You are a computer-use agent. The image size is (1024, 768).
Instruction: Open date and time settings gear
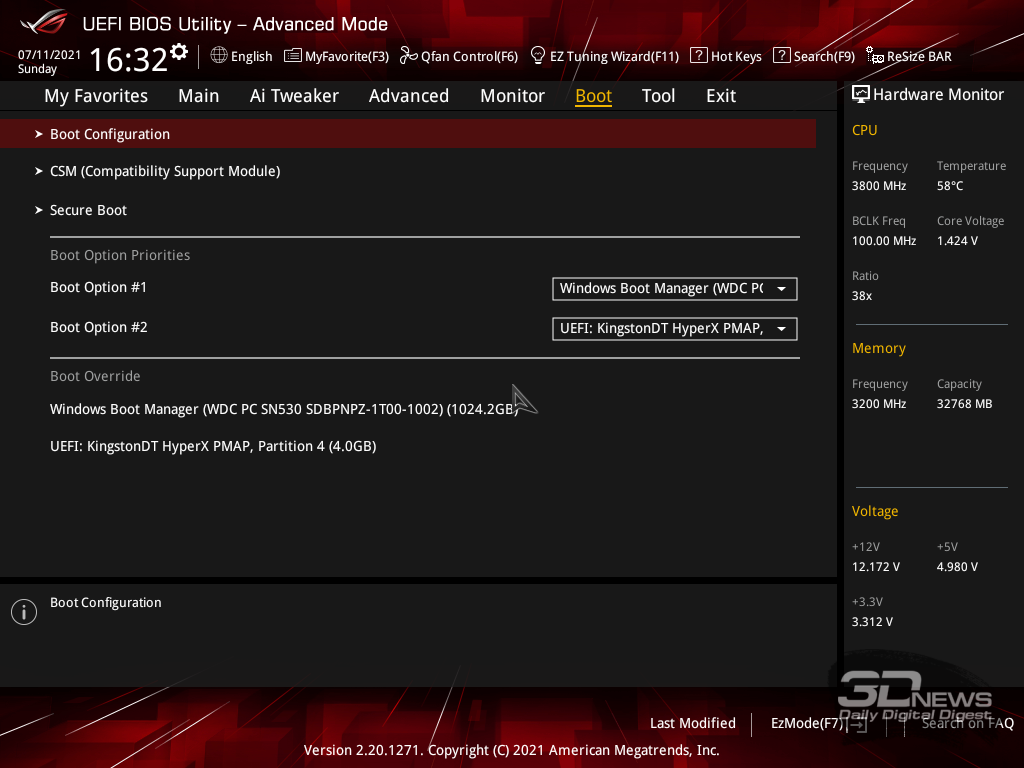179,51
